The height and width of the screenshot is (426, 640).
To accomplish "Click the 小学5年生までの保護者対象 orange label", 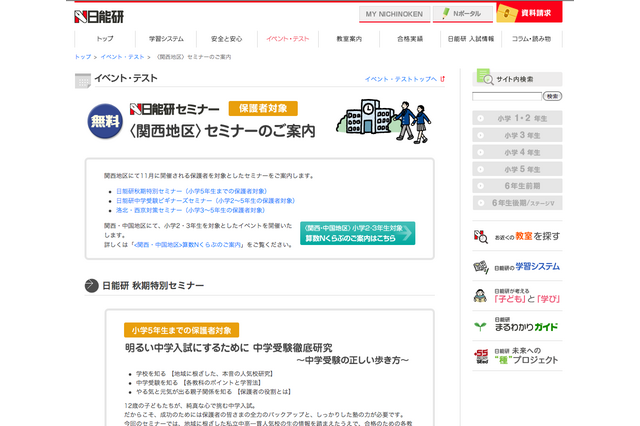I will coord(182,330).
